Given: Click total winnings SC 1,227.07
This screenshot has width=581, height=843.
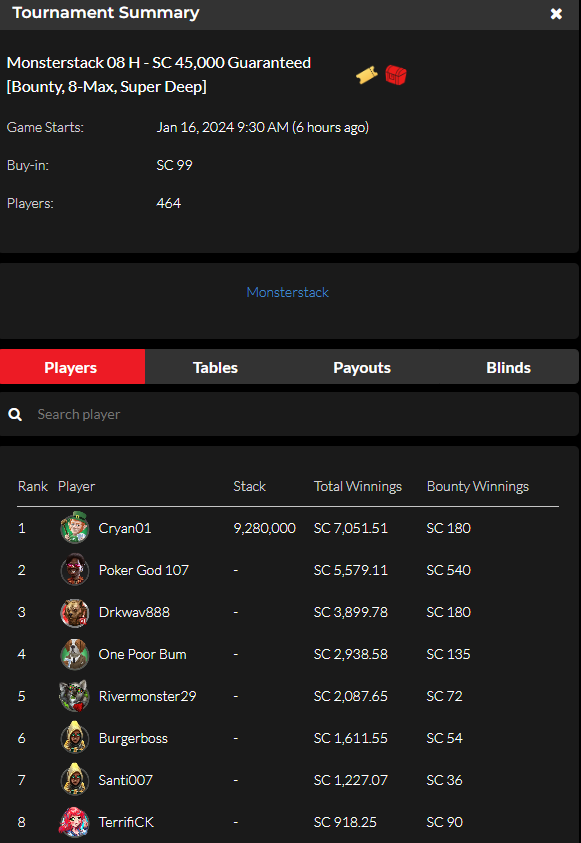Looking at the screenshot, I should 351,780.
